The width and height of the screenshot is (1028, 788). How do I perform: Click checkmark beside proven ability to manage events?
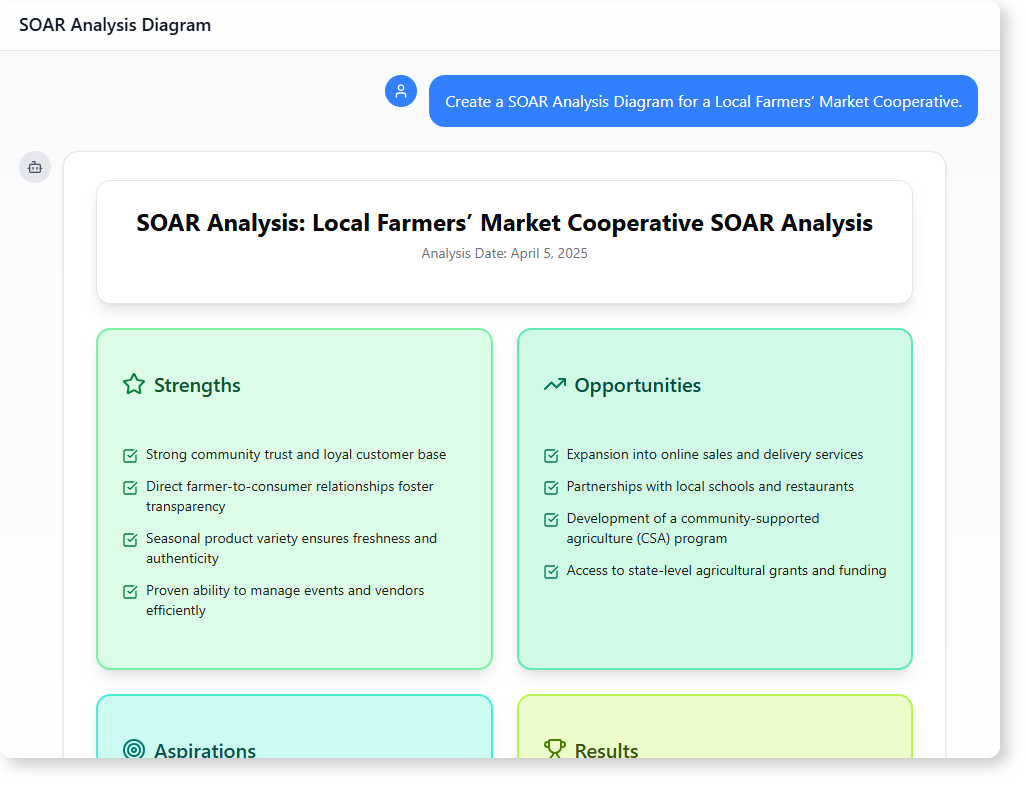point(130,592)
